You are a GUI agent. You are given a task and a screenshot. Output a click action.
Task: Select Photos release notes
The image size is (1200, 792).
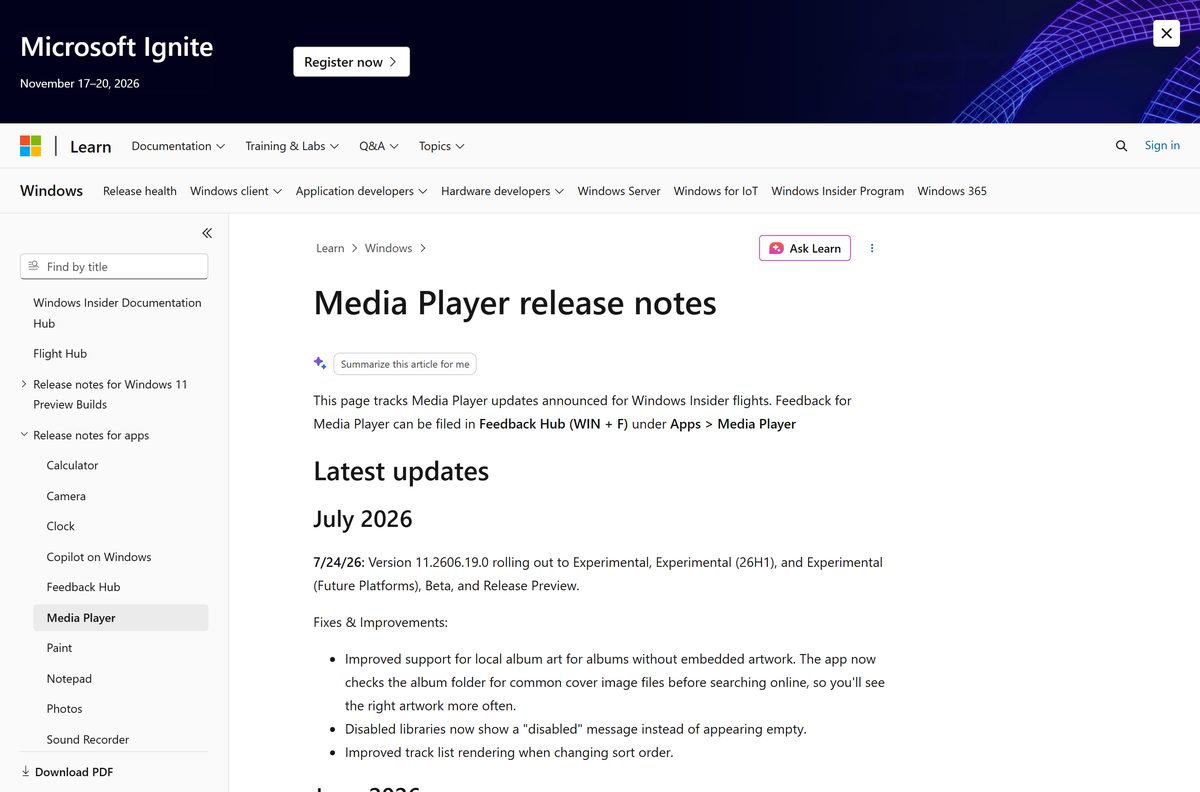point(64,709)
